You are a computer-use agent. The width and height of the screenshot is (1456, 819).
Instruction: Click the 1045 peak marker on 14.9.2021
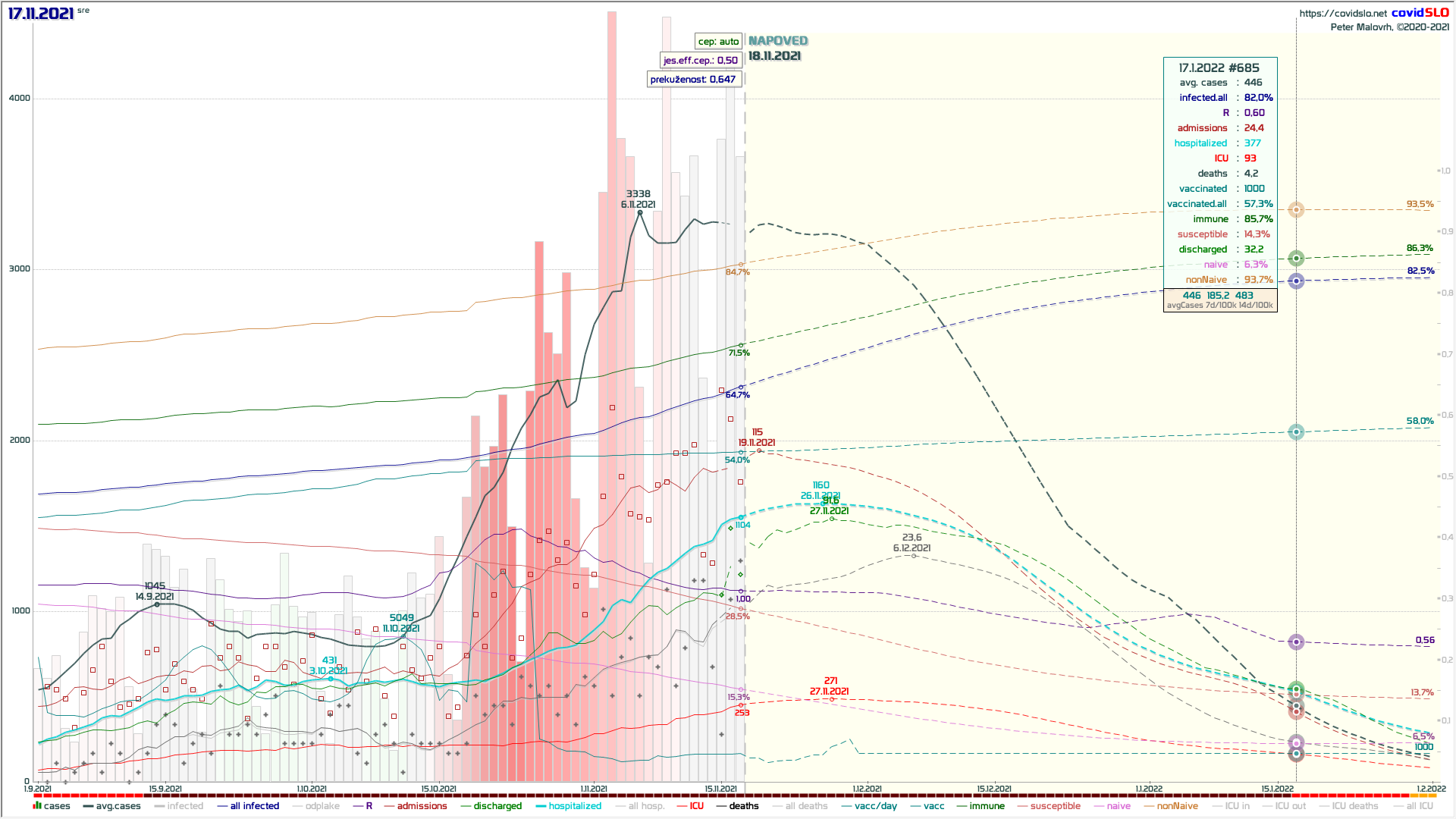pyautogui.click(x=157, y=604)
